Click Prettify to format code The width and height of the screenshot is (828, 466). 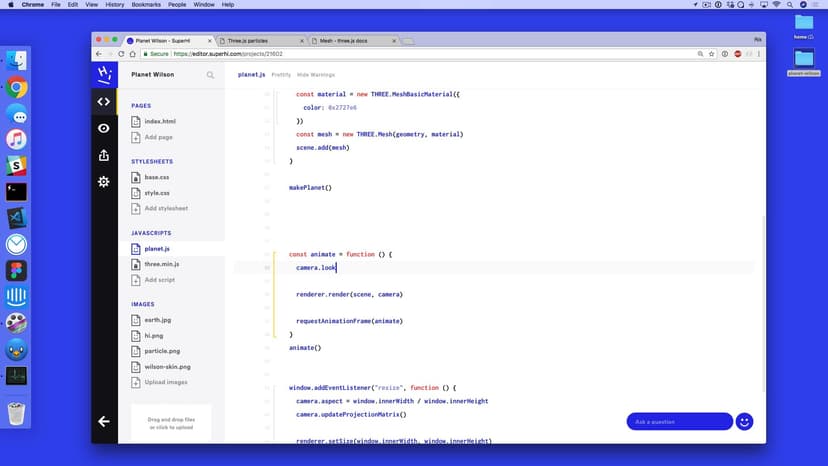coord(281,75)
